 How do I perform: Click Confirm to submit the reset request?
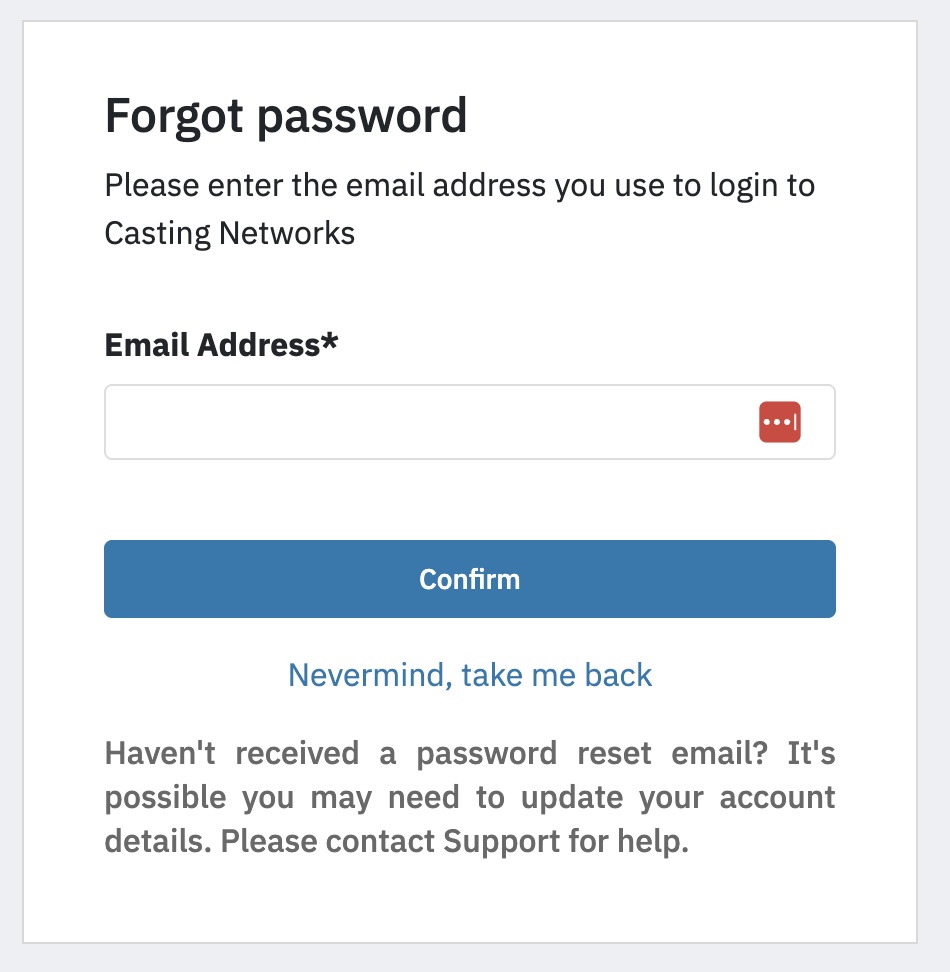coord(469,578)
